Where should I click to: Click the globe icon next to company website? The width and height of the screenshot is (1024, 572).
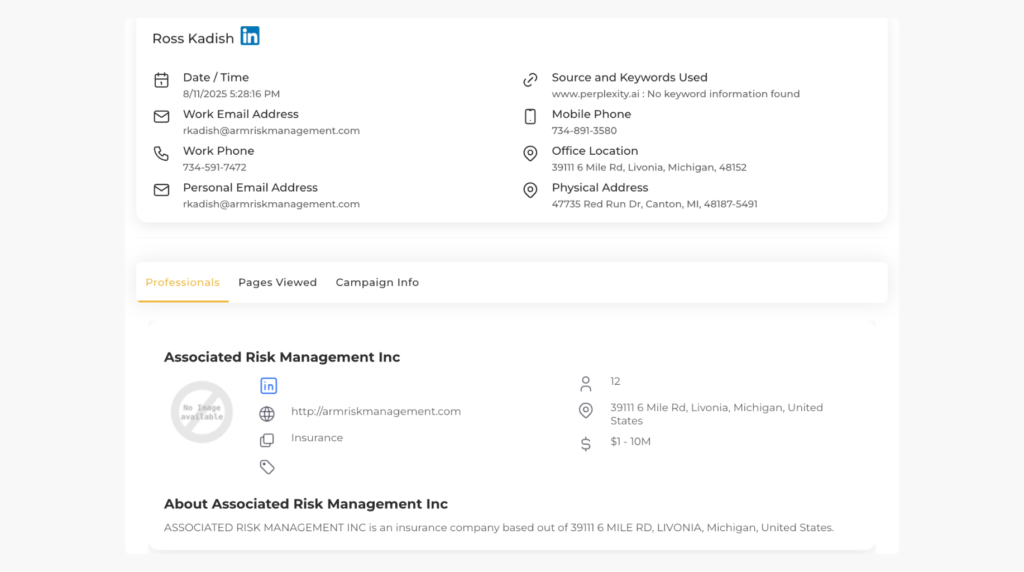click(x=267, y=414)
